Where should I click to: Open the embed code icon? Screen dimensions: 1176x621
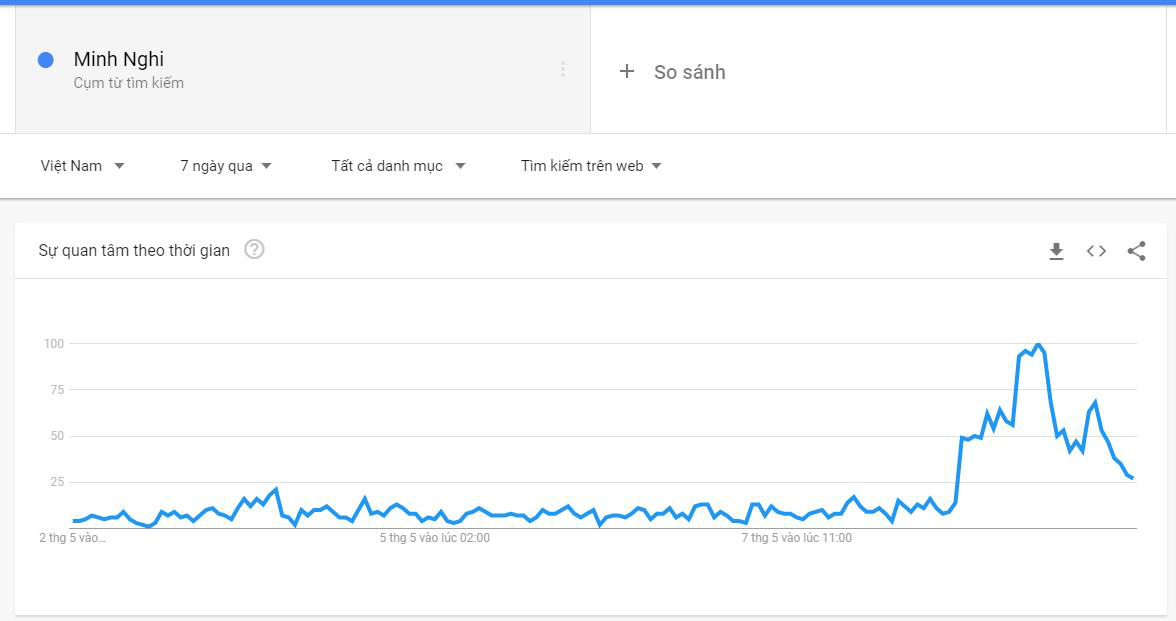1096,251
